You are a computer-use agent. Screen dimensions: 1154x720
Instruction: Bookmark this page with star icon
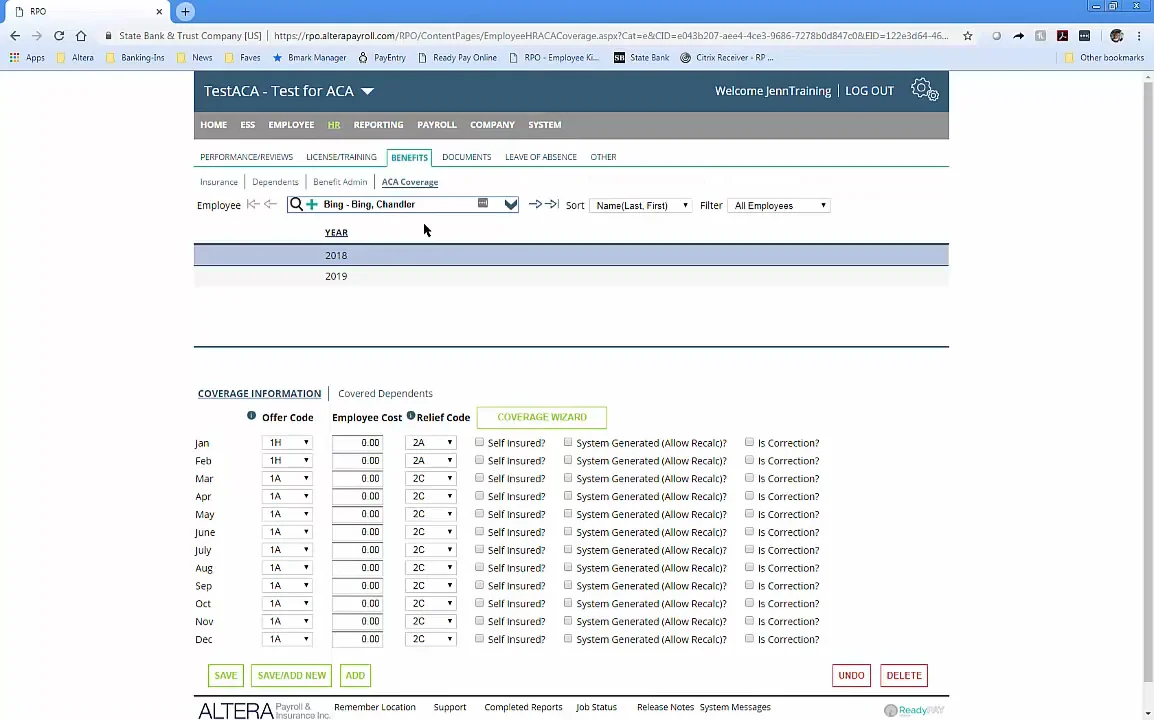pos(967,36)
